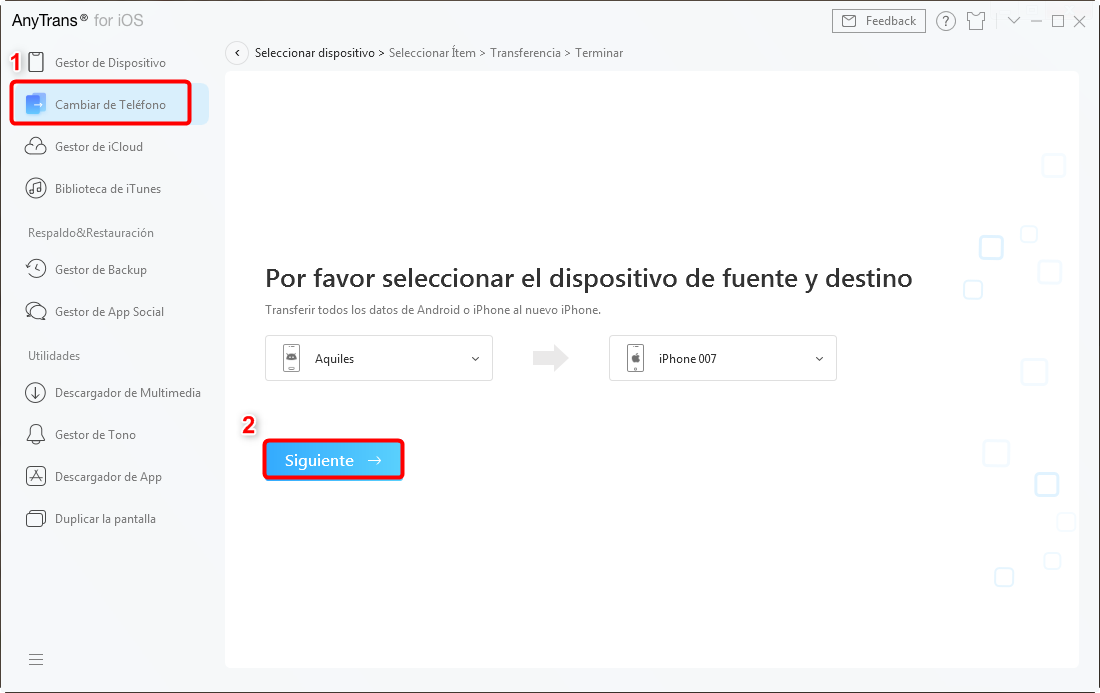The width and height of the screenshot is (1100, 693).
Task: Click the envelope icon in Feedback
Action: pyautogui.click(x=849, y=21)
